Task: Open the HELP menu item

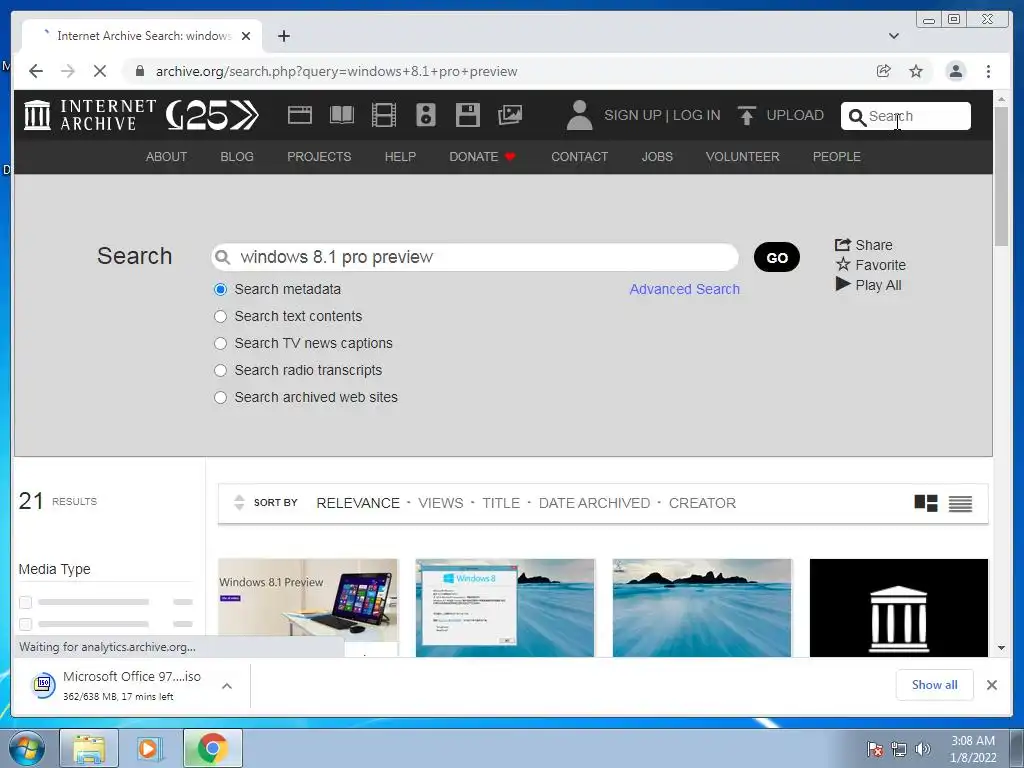Action: (400, 157)
